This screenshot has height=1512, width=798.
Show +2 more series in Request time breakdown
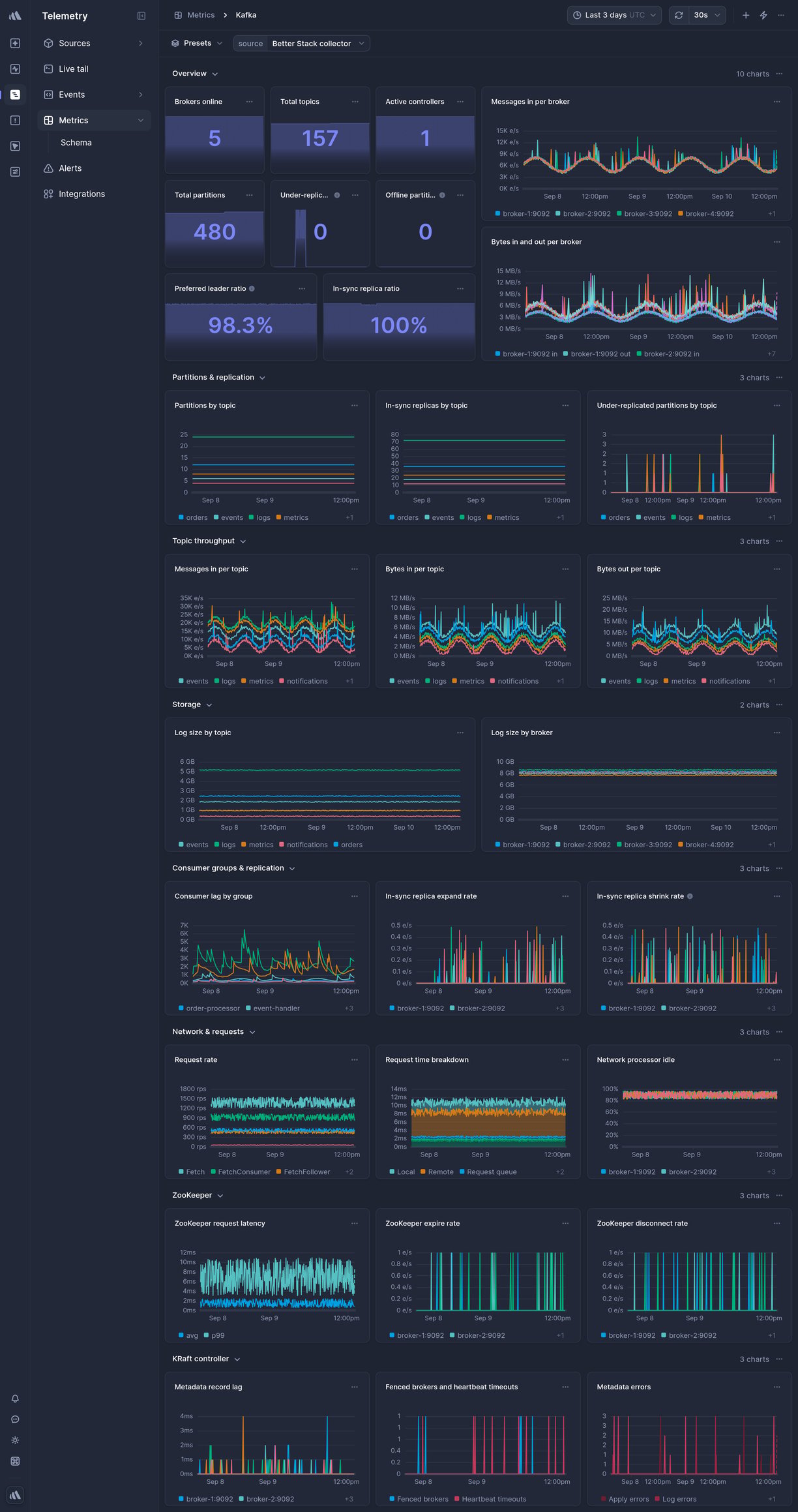click(x=559, y=1172)
